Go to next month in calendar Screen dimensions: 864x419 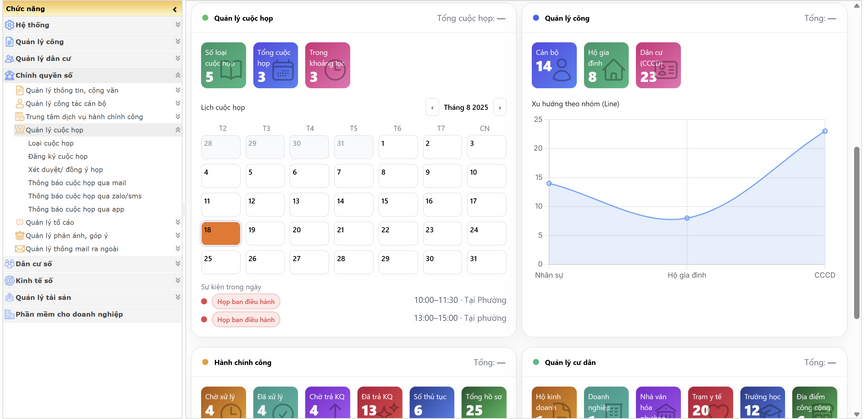tap(499, 107)
